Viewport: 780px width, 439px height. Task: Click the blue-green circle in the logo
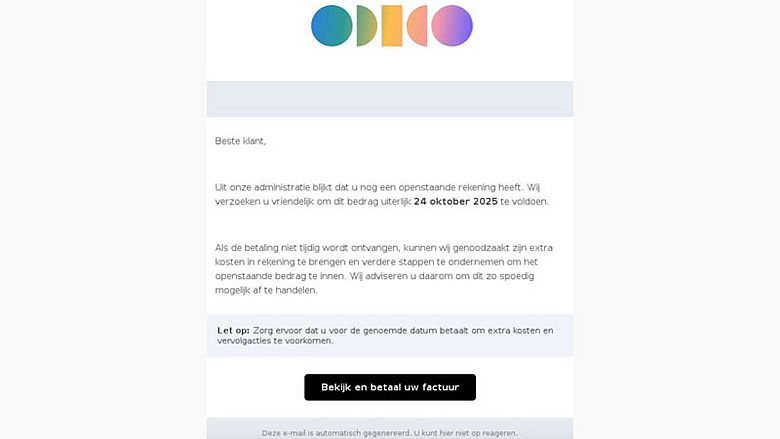click(x=331, y=26)
